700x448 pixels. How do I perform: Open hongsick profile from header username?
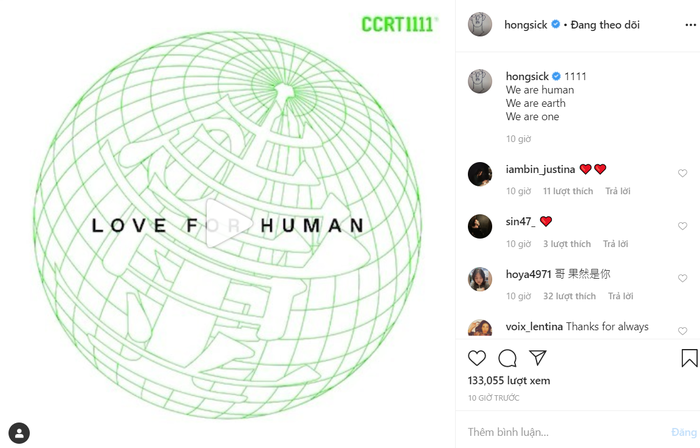point(525,25)
